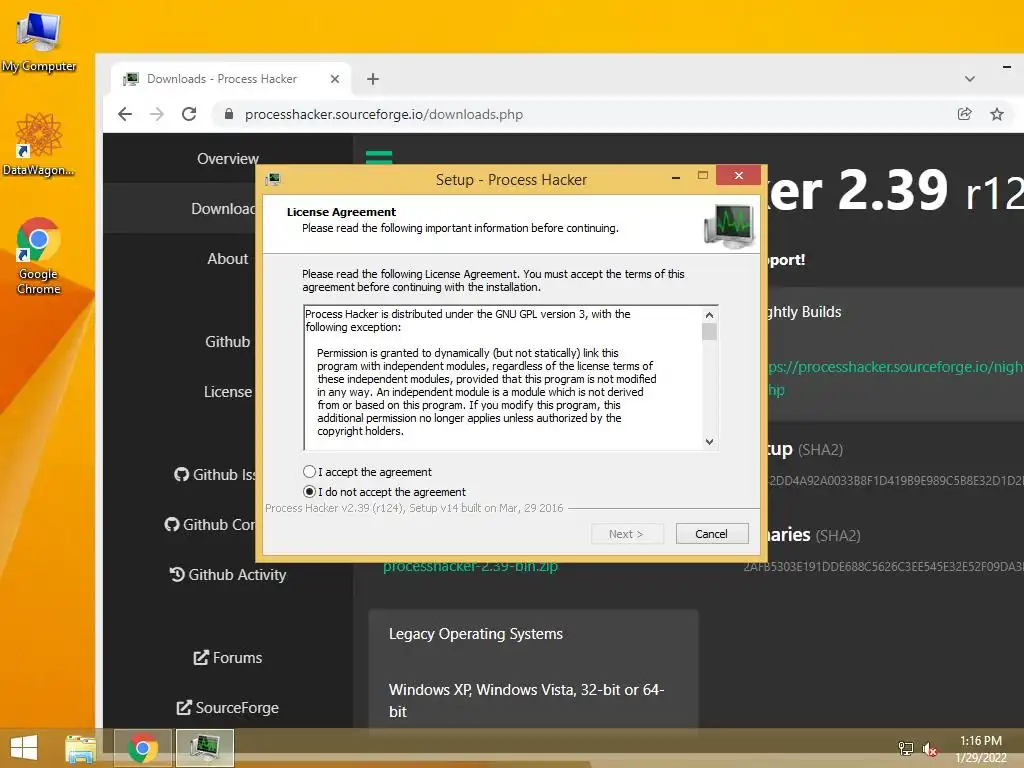Open Github Activity sidebar link
This screenshot has height=768, width=1024.
[x=228, y=575]
